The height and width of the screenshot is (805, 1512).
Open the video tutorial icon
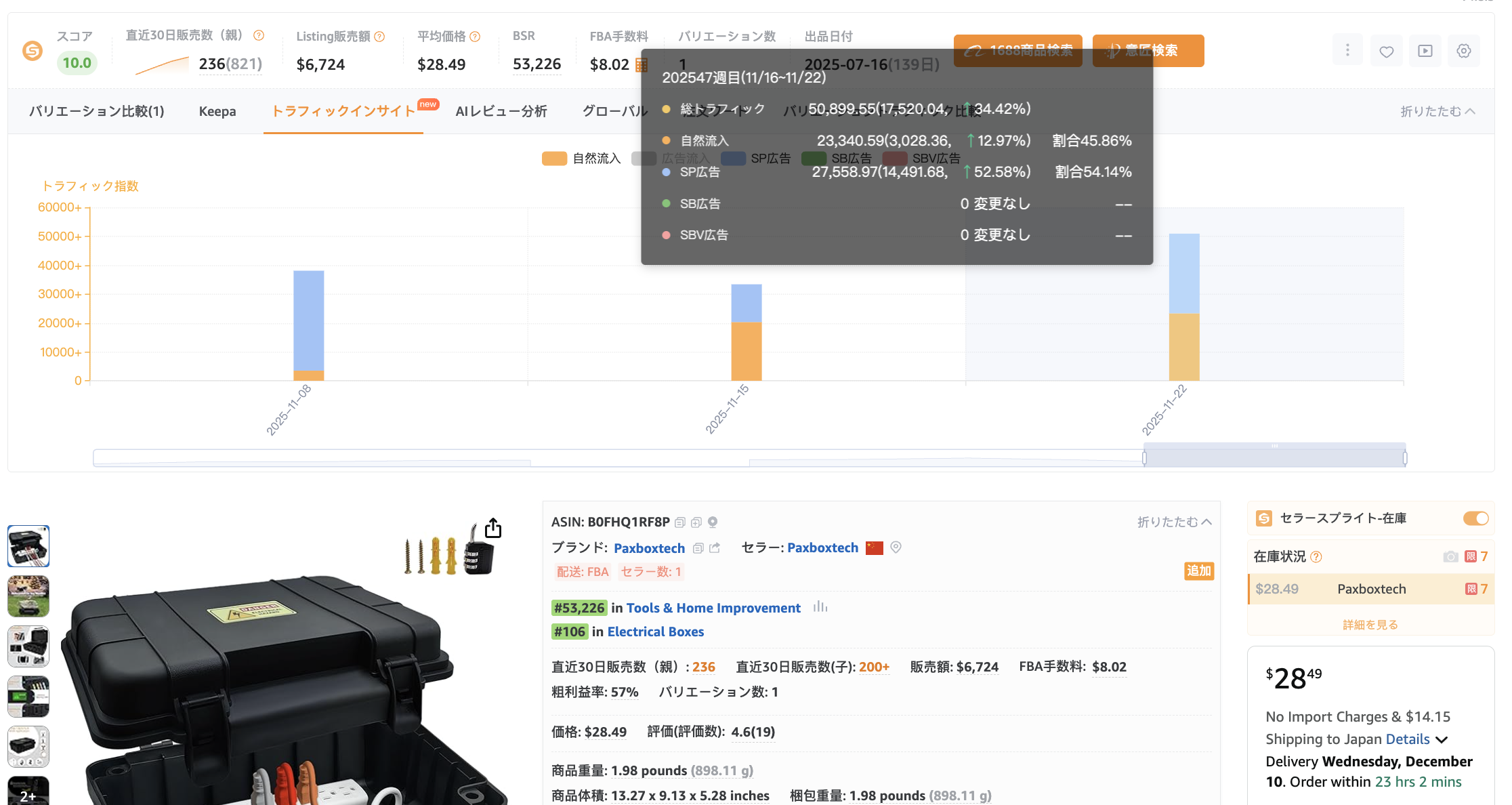pyautogui.click(x=1425, y=50)
